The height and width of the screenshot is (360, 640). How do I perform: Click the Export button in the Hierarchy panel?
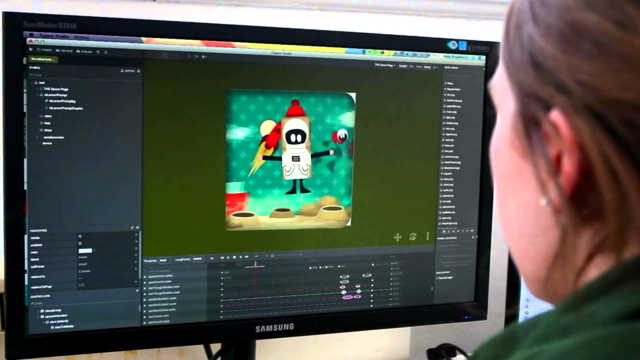[128, 71]
